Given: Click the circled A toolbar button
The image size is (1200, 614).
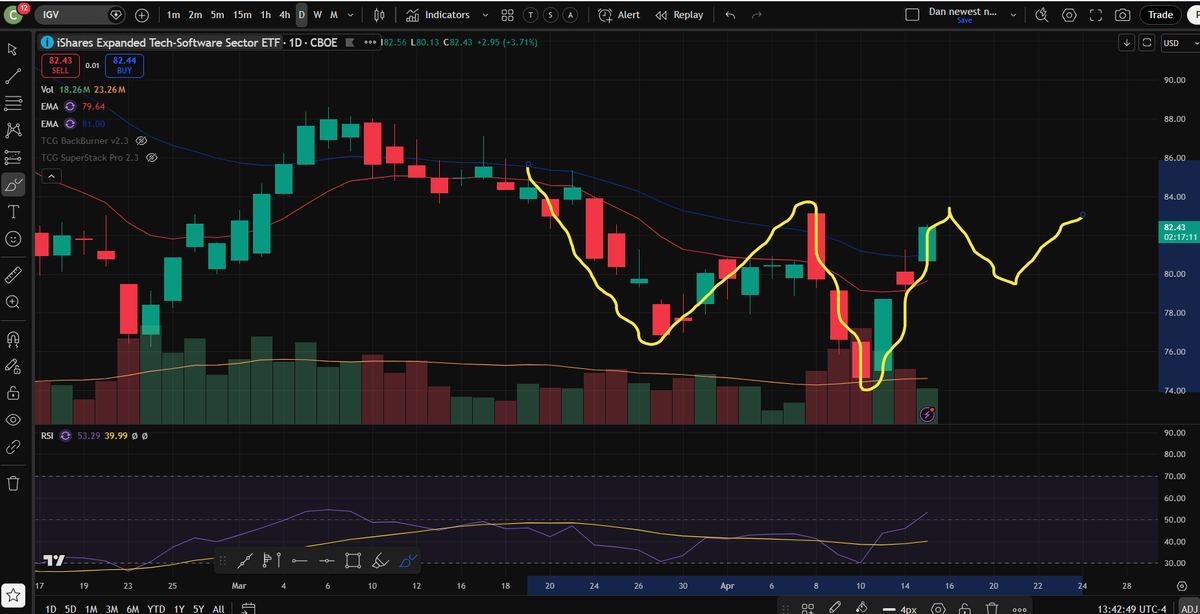Looking at the screenshot, I should tap(570, 15).
